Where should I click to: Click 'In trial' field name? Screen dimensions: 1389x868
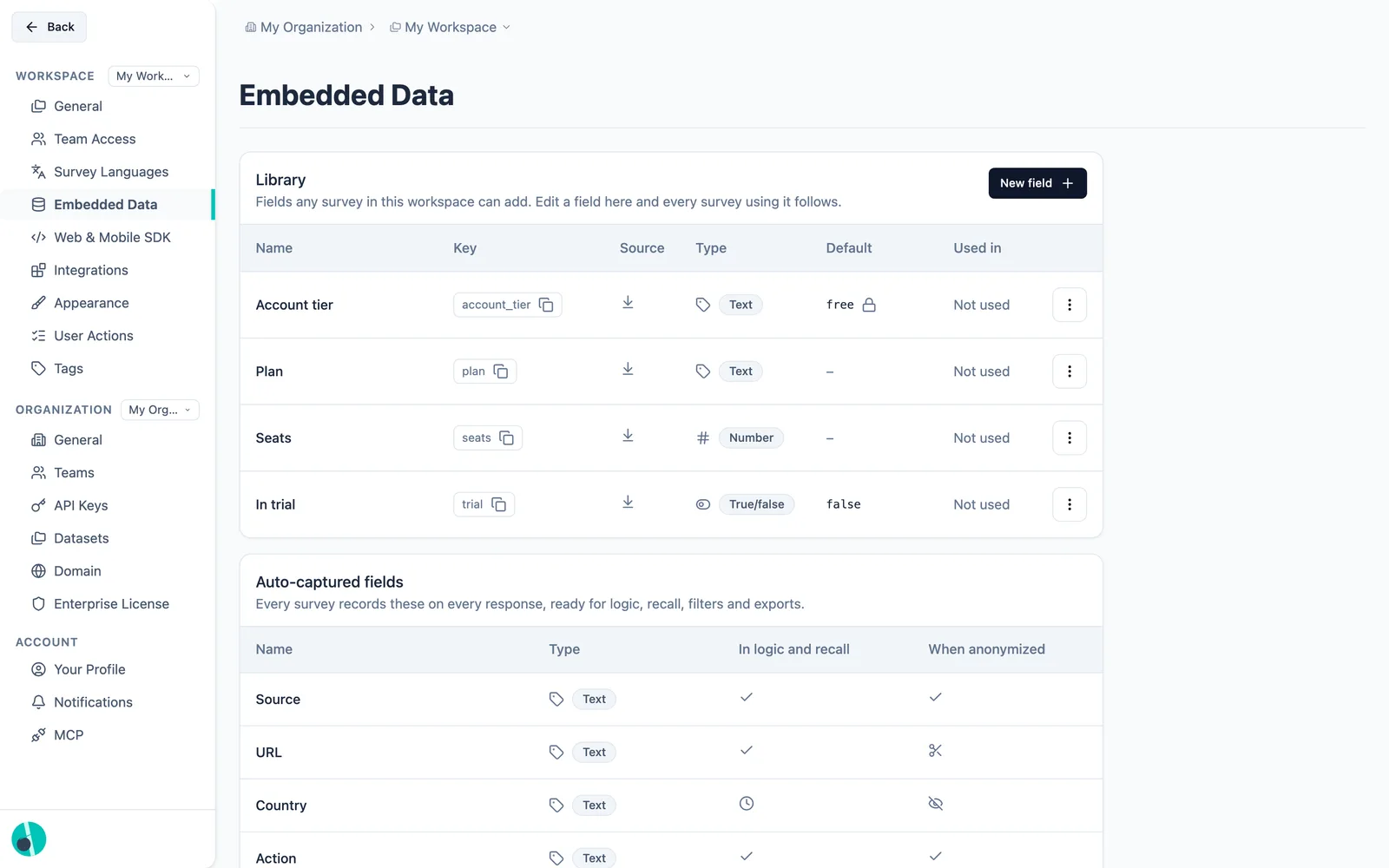pyautogui.click(x=275, y=504)
